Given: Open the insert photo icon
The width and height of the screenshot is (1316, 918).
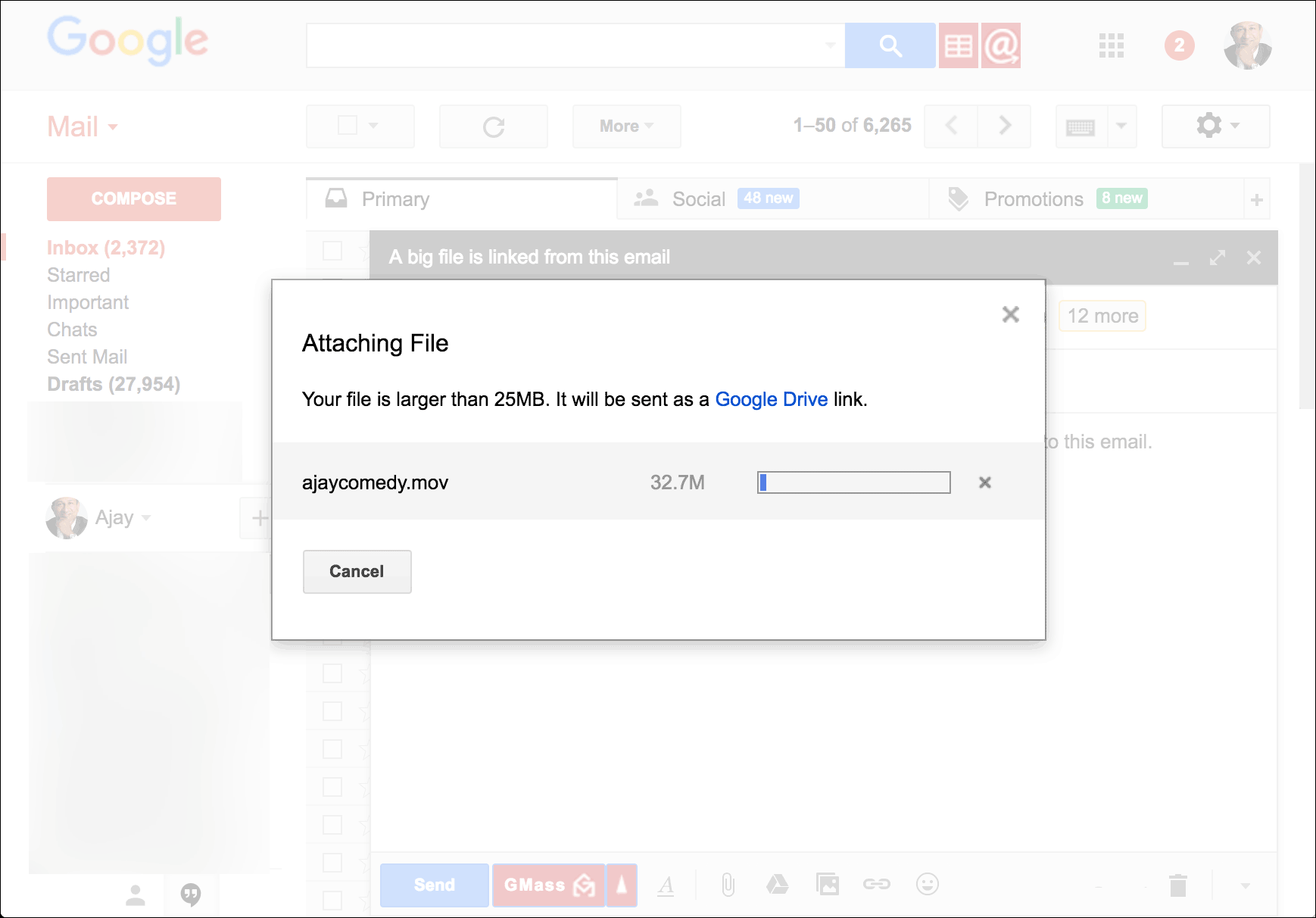Looking at the screenshot, I should [828, 885].
